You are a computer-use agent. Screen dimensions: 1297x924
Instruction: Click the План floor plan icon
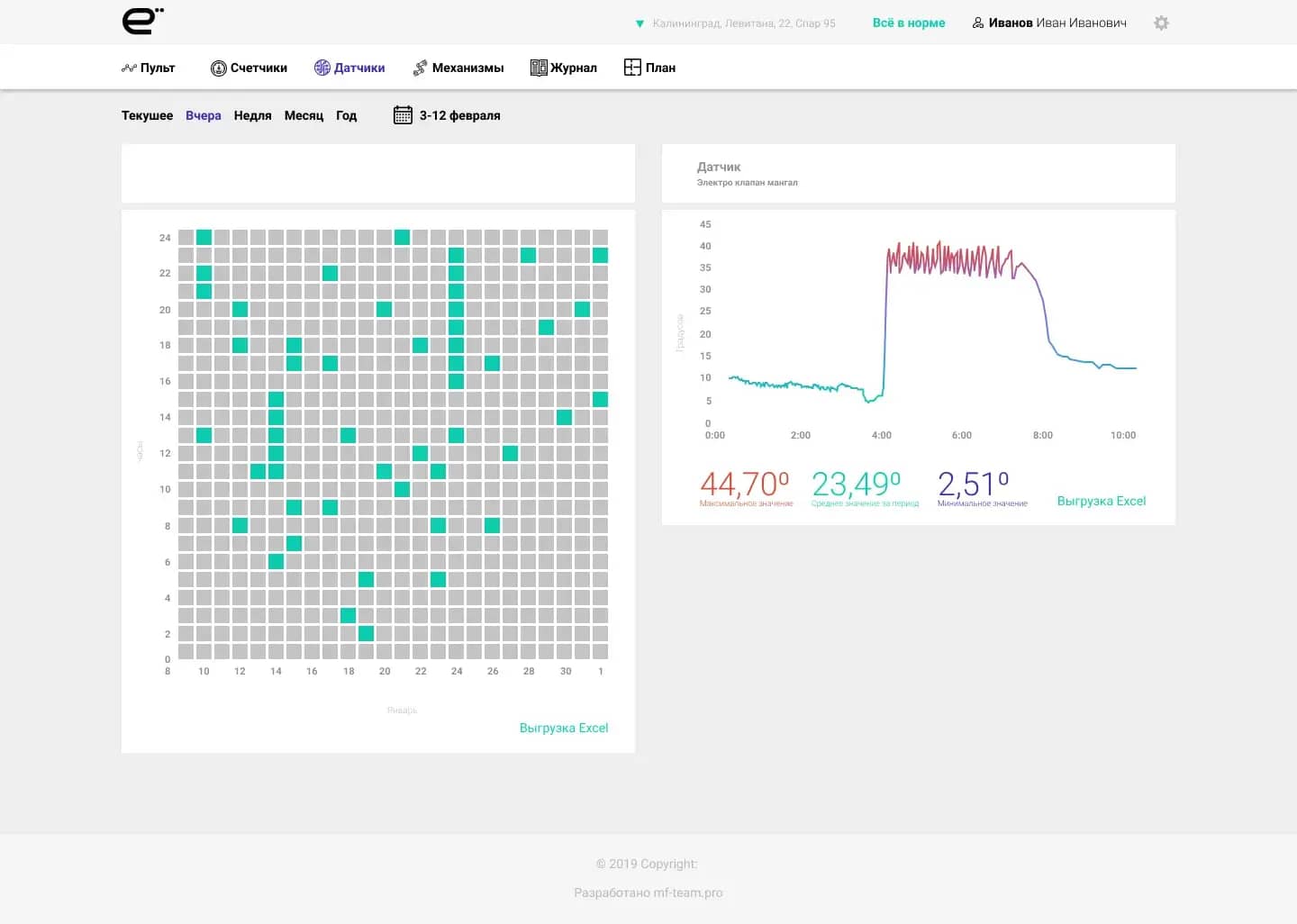[x=632, y=68]
